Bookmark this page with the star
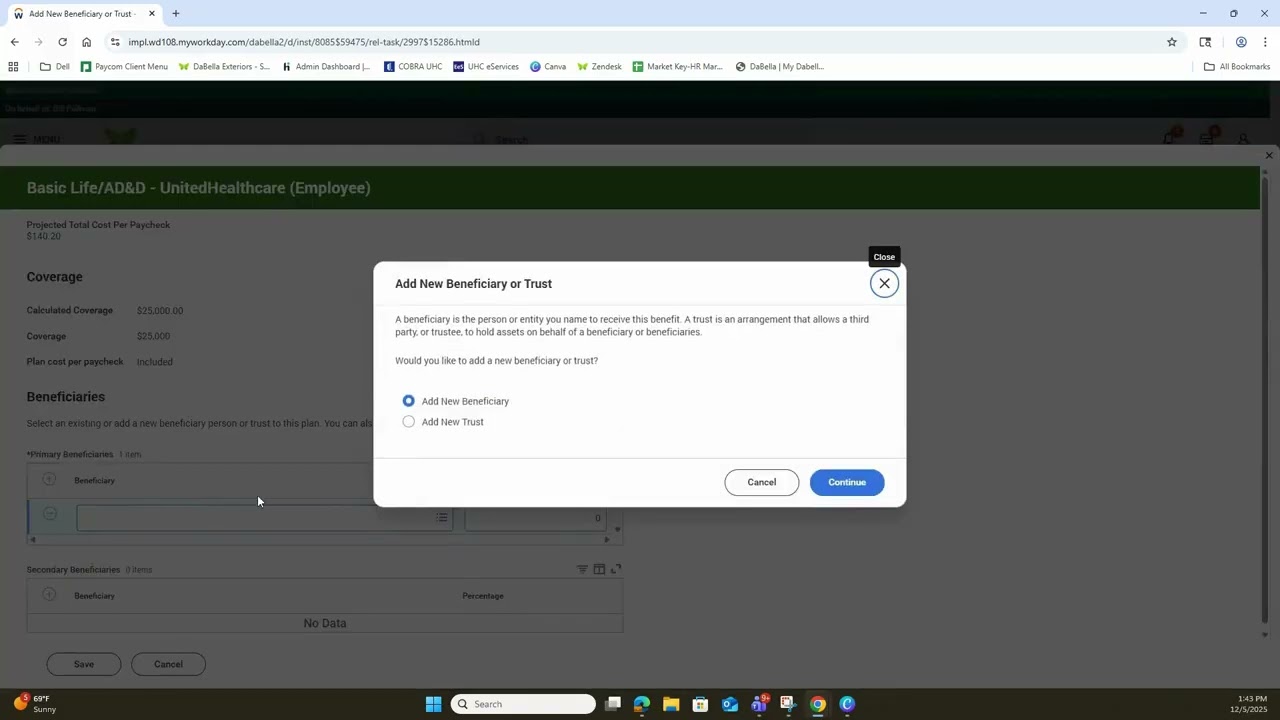Image resolution: width=1280 pixels, height=720 pixels. (x=1172, y=42)
